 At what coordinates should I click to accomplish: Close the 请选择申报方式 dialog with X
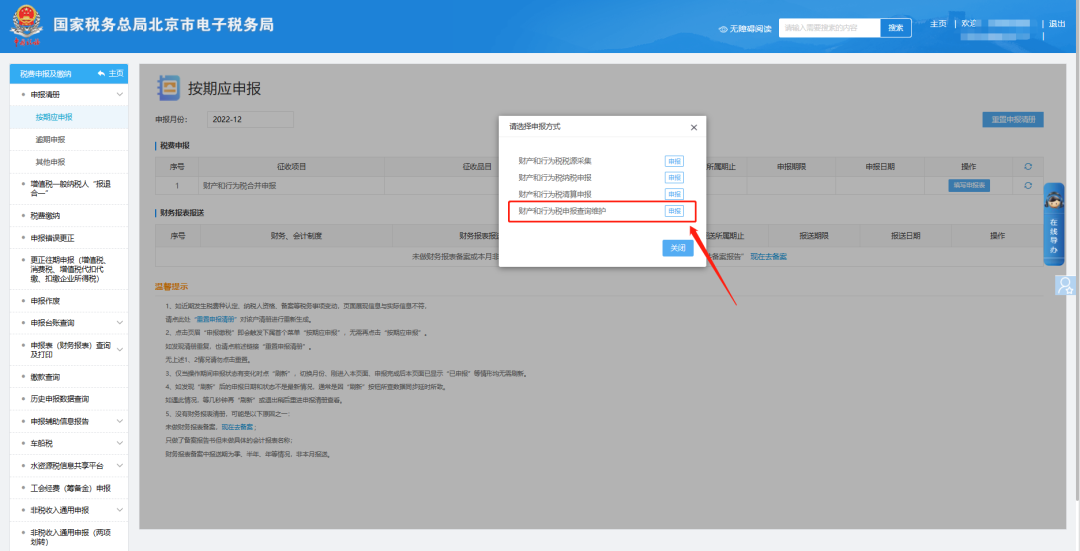click(694, 128)
